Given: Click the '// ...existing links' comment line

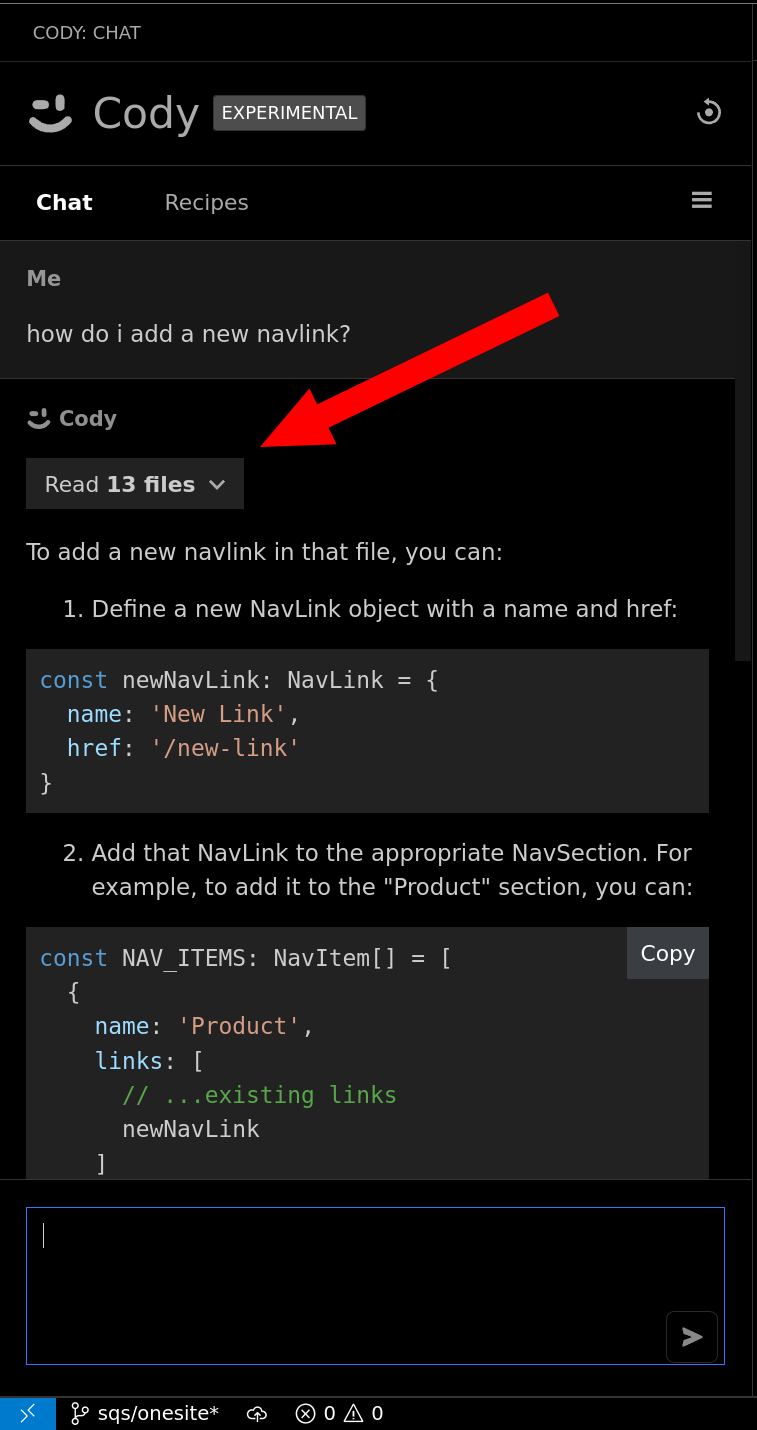Looking at the screenshot, I should (259, 1095).
